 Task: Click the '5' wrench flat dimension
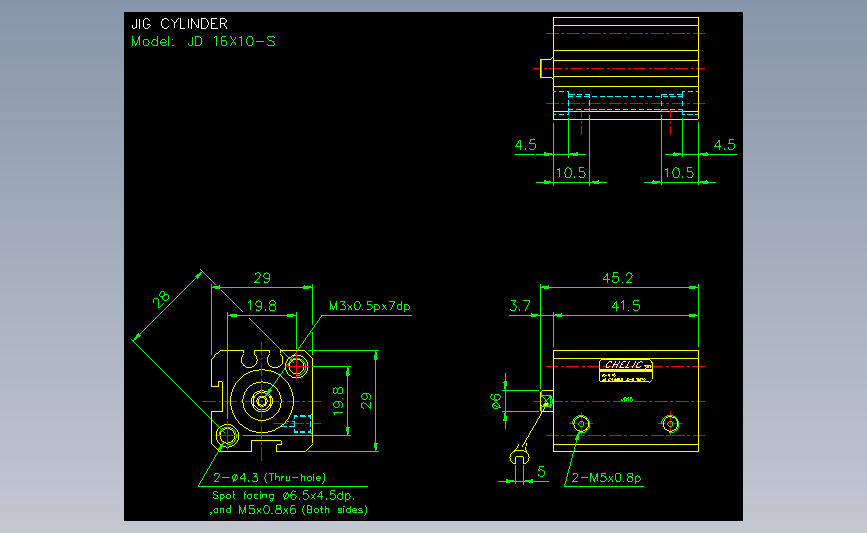[x=541, y=472]
